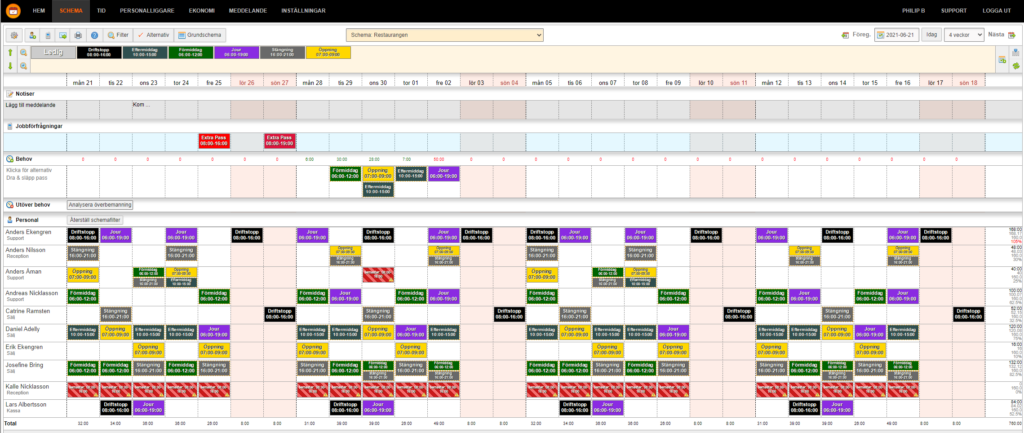The image size is (1024, 433).
Task: Click the 2021-06-21 date field
Action: coord(897,35)
